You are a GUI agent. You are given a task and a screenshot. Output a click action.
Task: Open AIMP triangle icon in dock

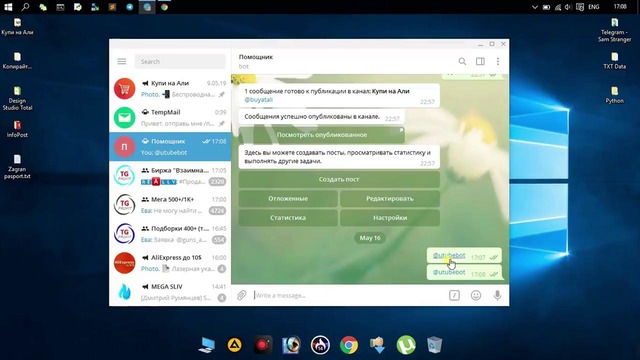[234, 345]
